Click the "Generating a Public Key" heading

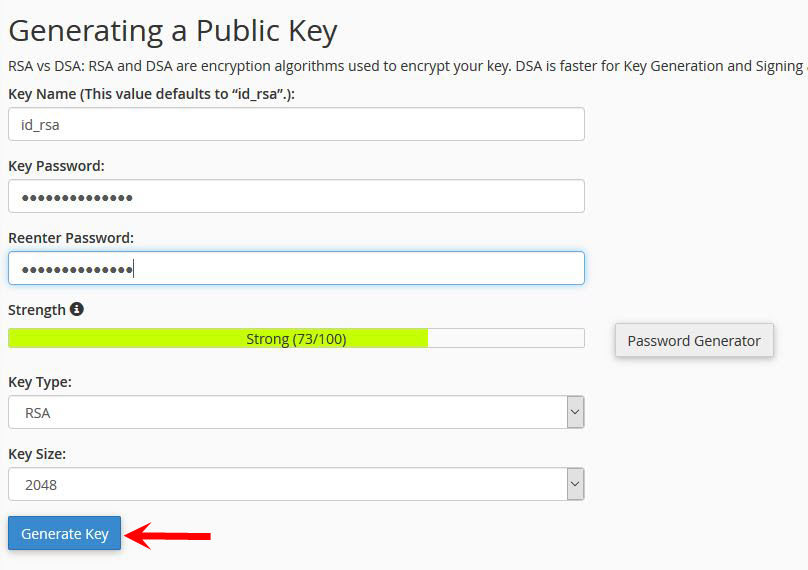coord(173,31)
